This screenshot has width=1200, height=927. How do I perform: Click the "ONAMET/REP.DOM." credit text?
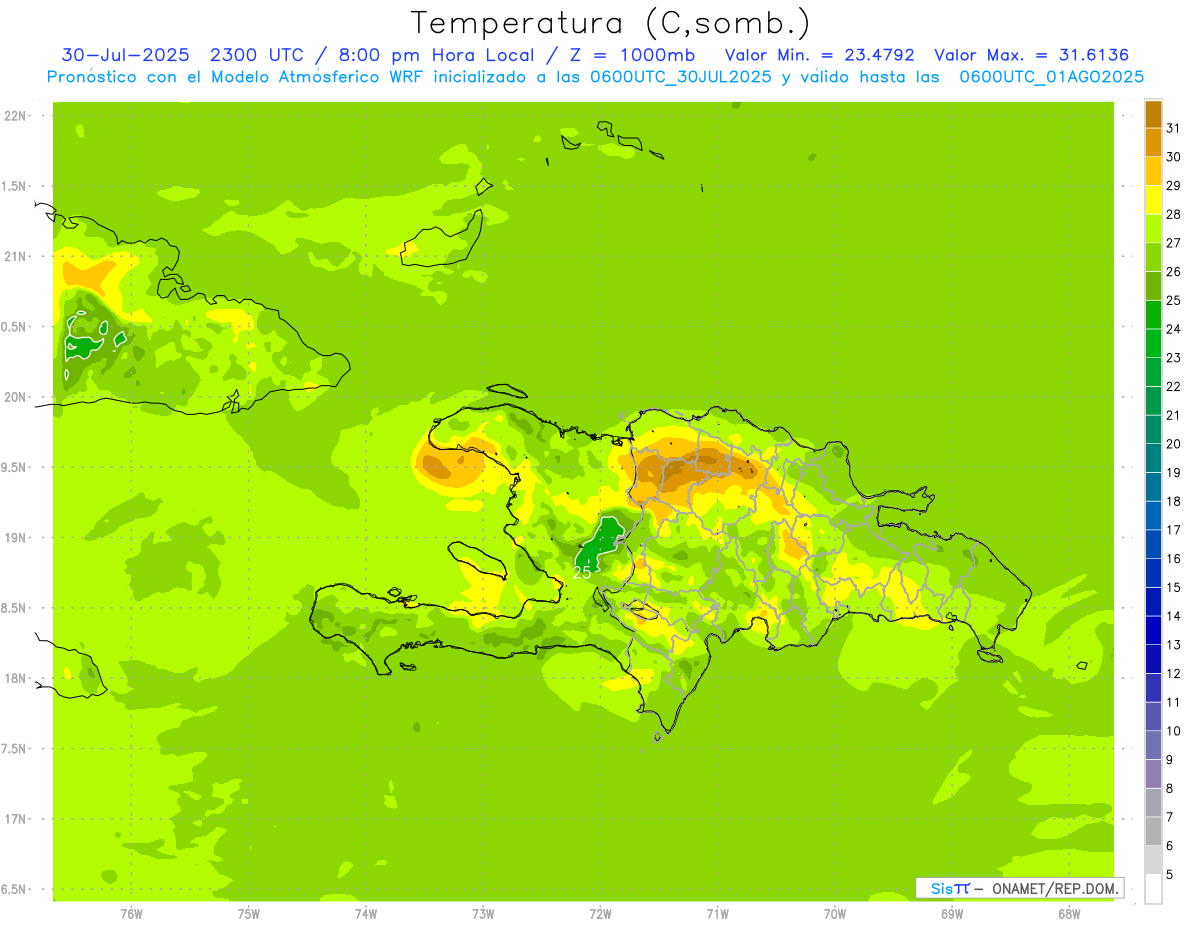[1055, 888]
